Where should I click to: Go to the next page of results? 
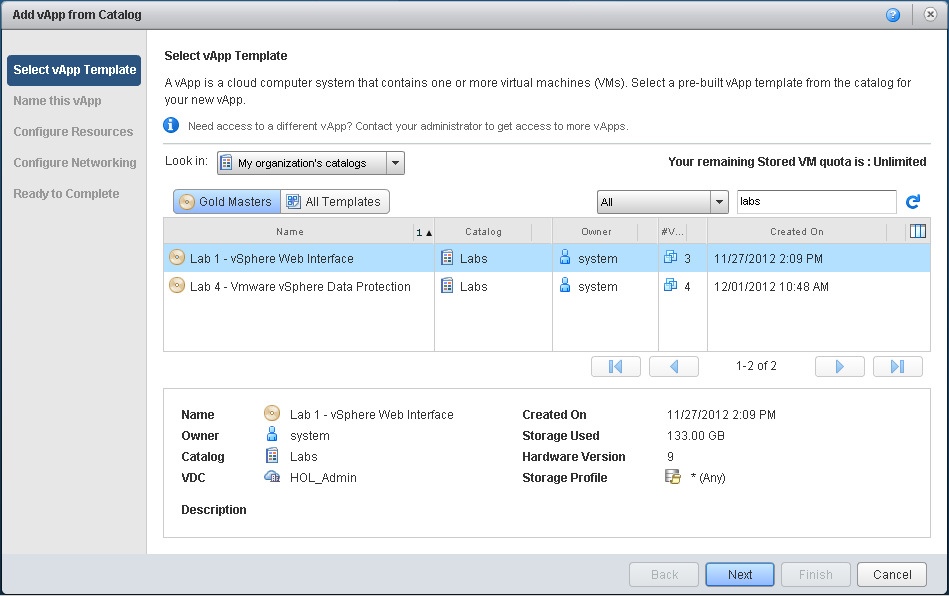(839, 367)
